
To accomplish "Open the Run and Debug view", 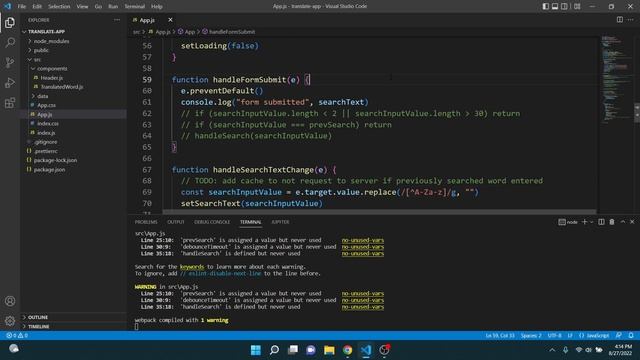I will point(10,82).
